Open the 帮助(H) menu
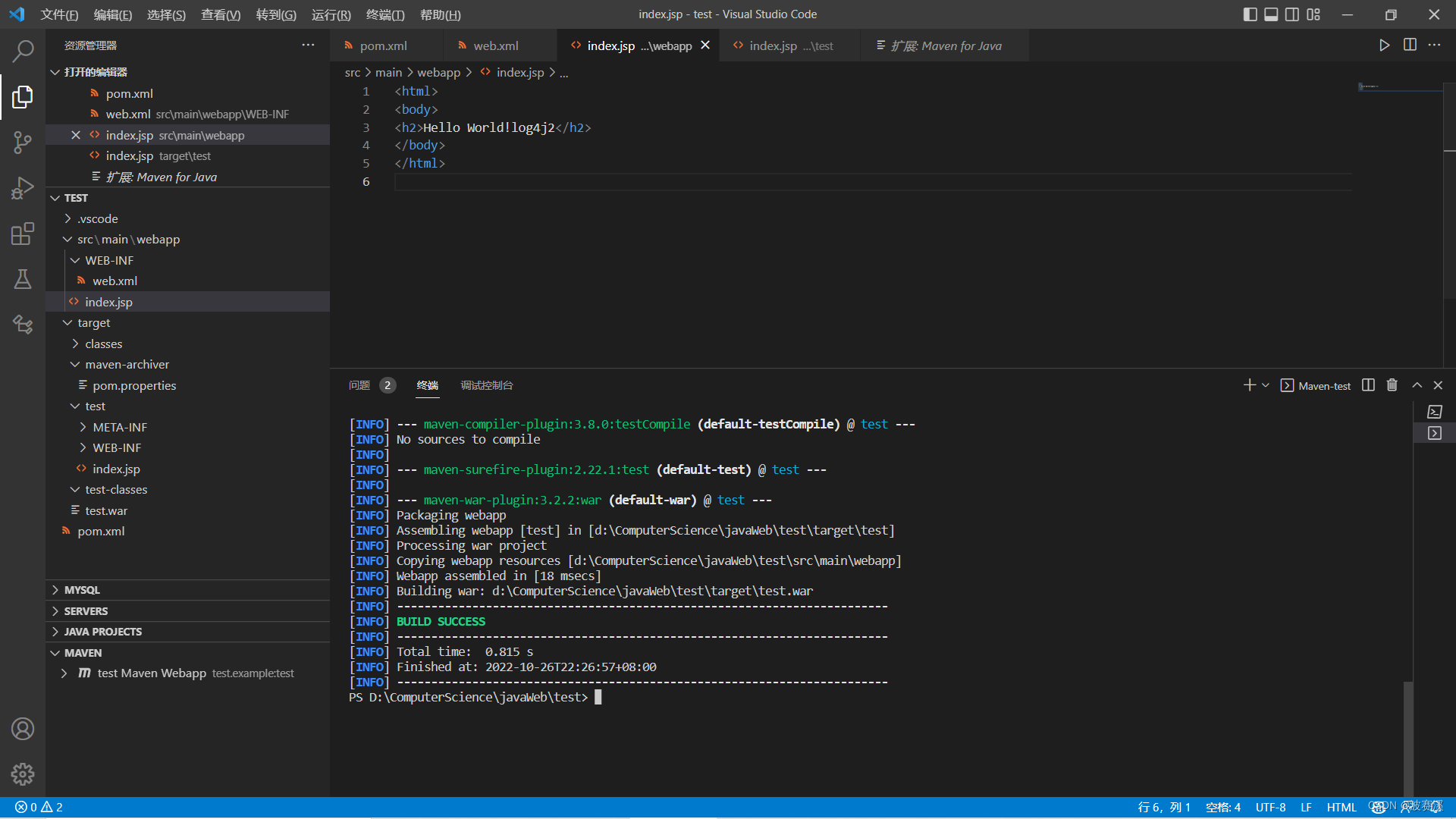The height and width of the screenshot is (819, 1456). pyautogui.click(x=441, y=14)
